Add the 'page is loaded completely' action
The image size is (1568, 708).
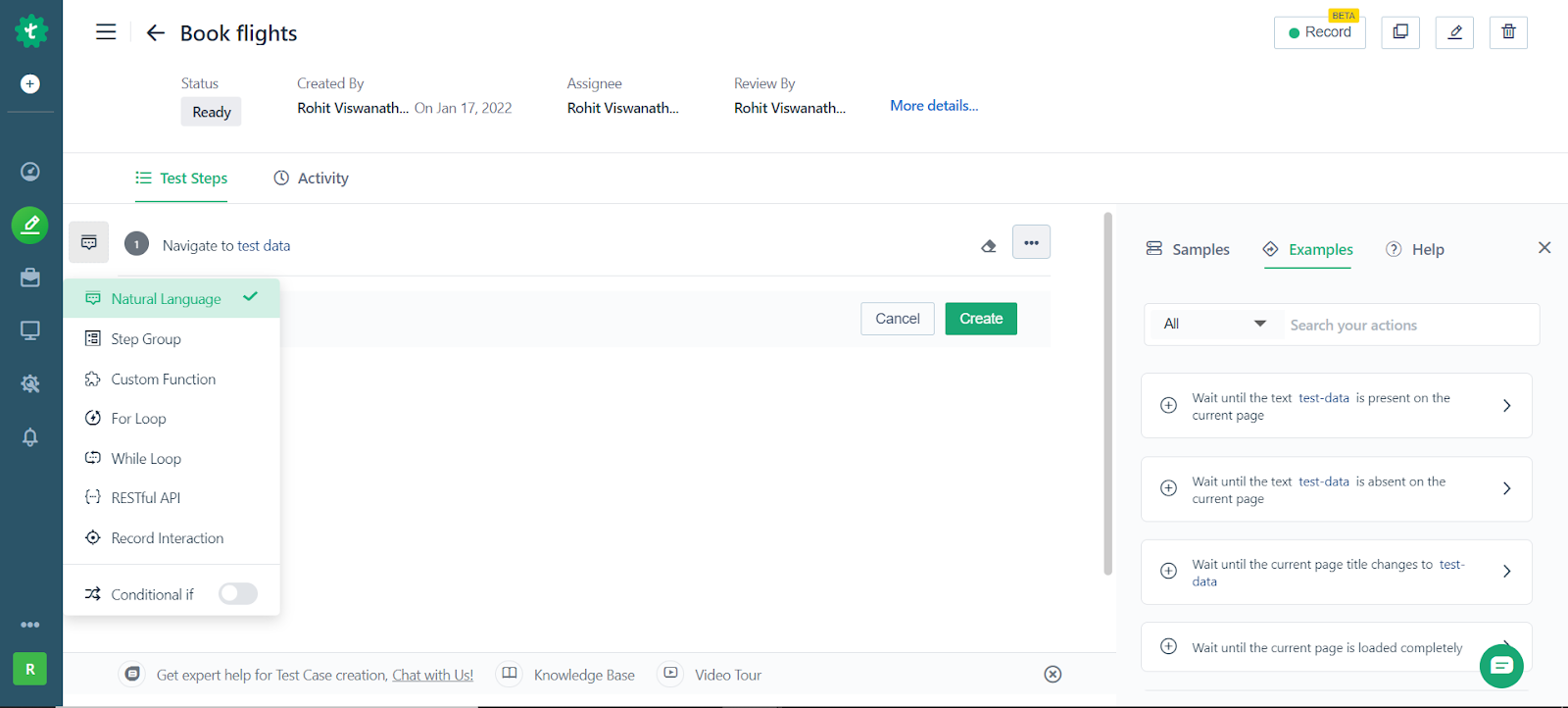click(1168, 646)
